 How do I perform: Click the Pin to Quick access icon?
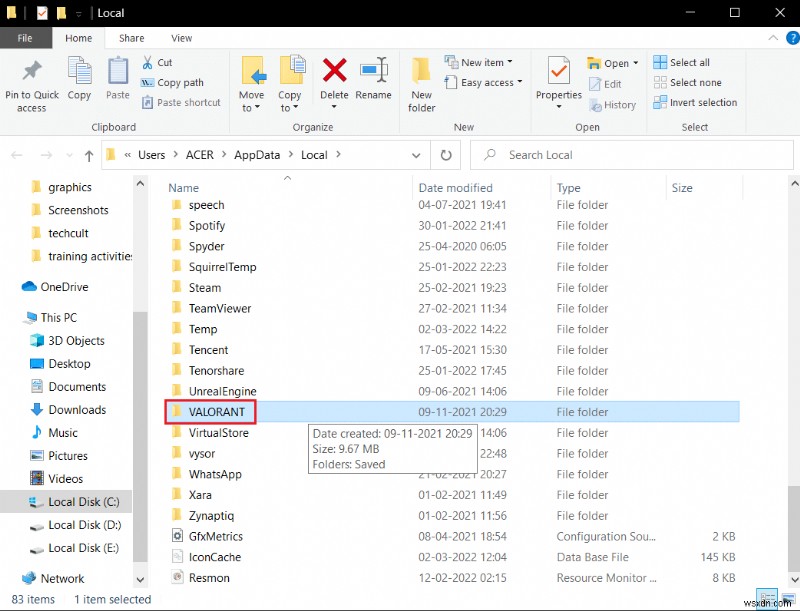[x=32, y=71]
